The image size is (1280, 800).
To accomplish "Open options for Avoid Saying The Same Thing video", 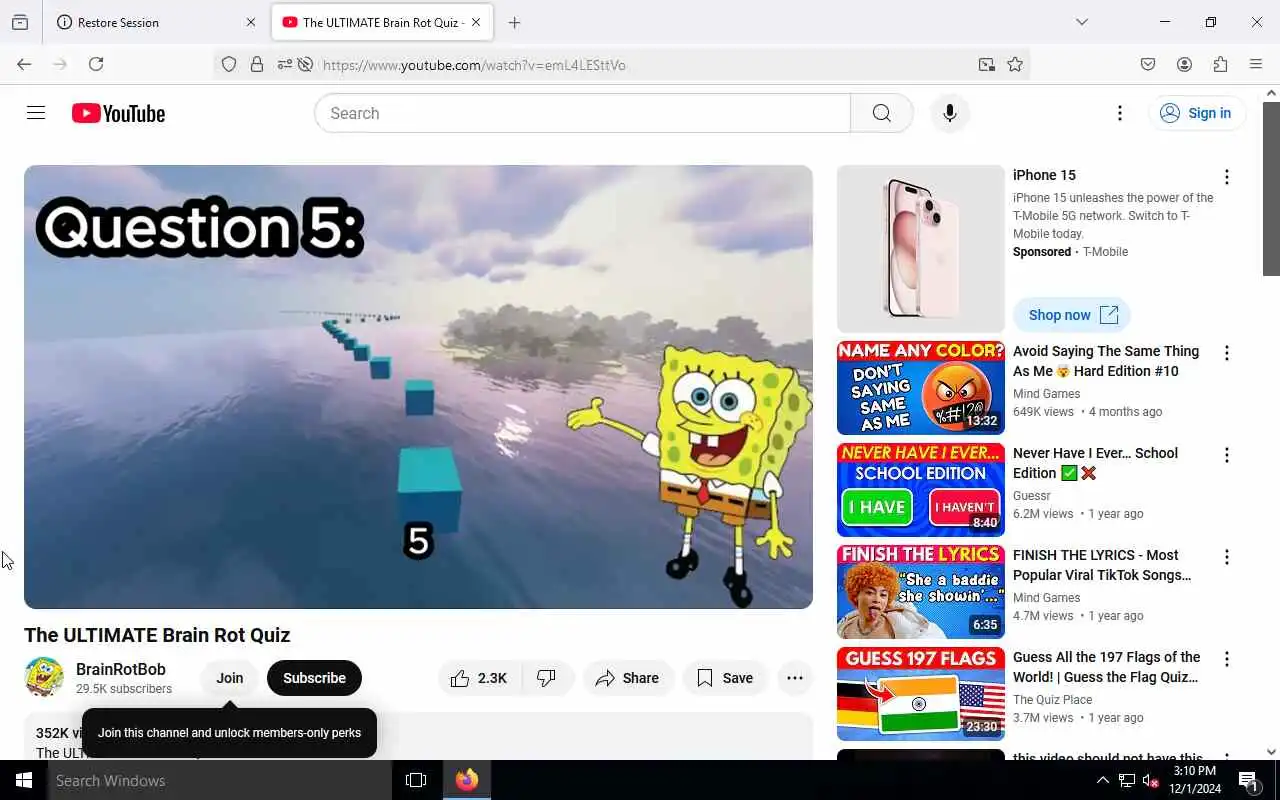I will pos(1227,353).
